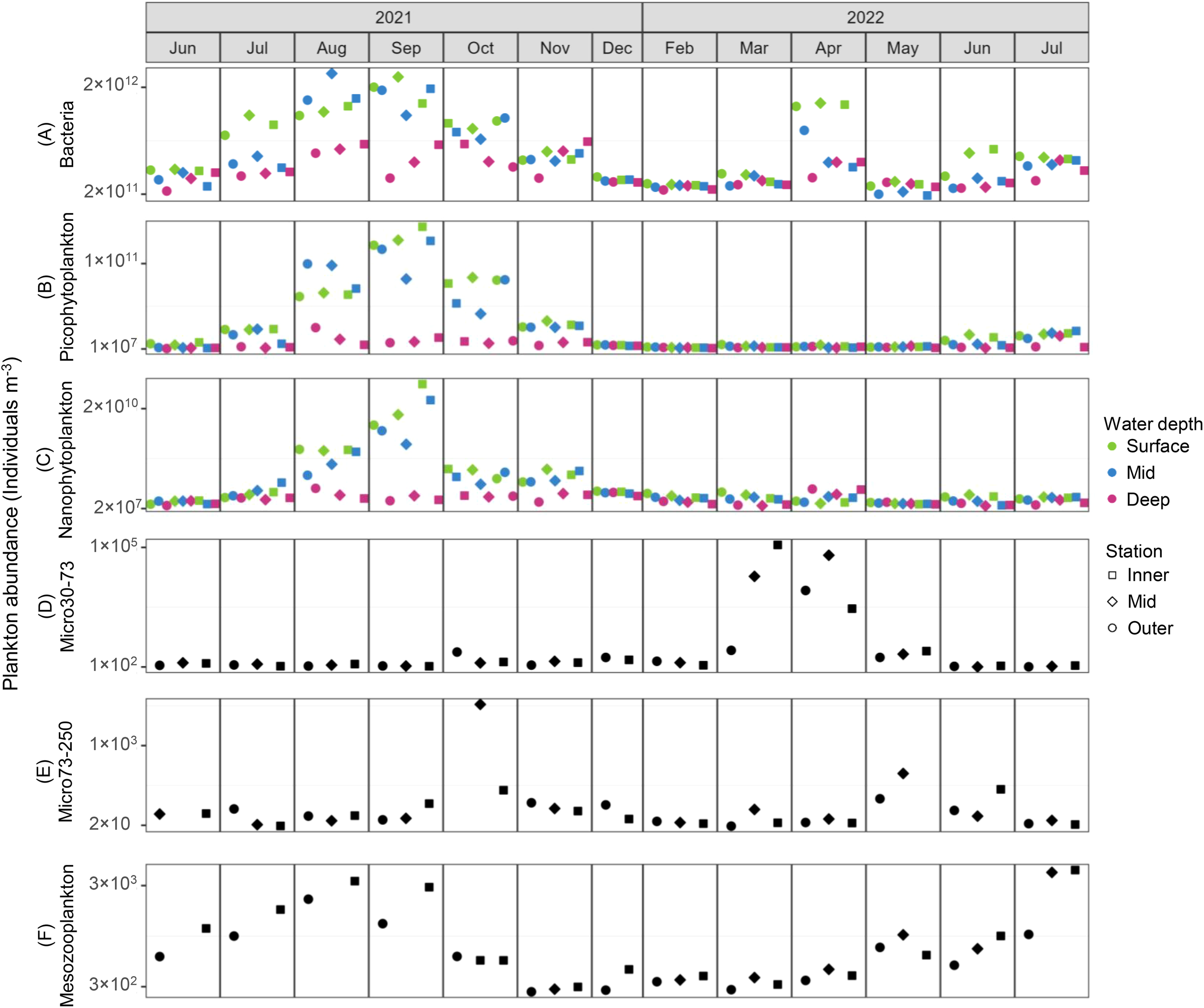
Task: Click the (A) Bacteria panel label
Action: [x=56, y=134]
